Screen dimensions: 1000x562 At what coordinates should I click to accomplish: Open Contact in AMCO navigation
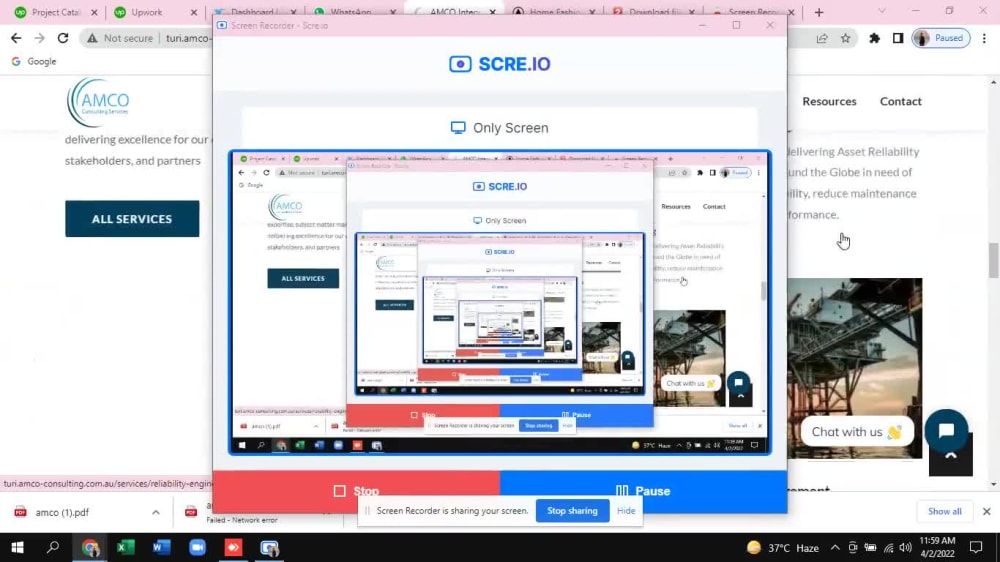click(901, 101)
